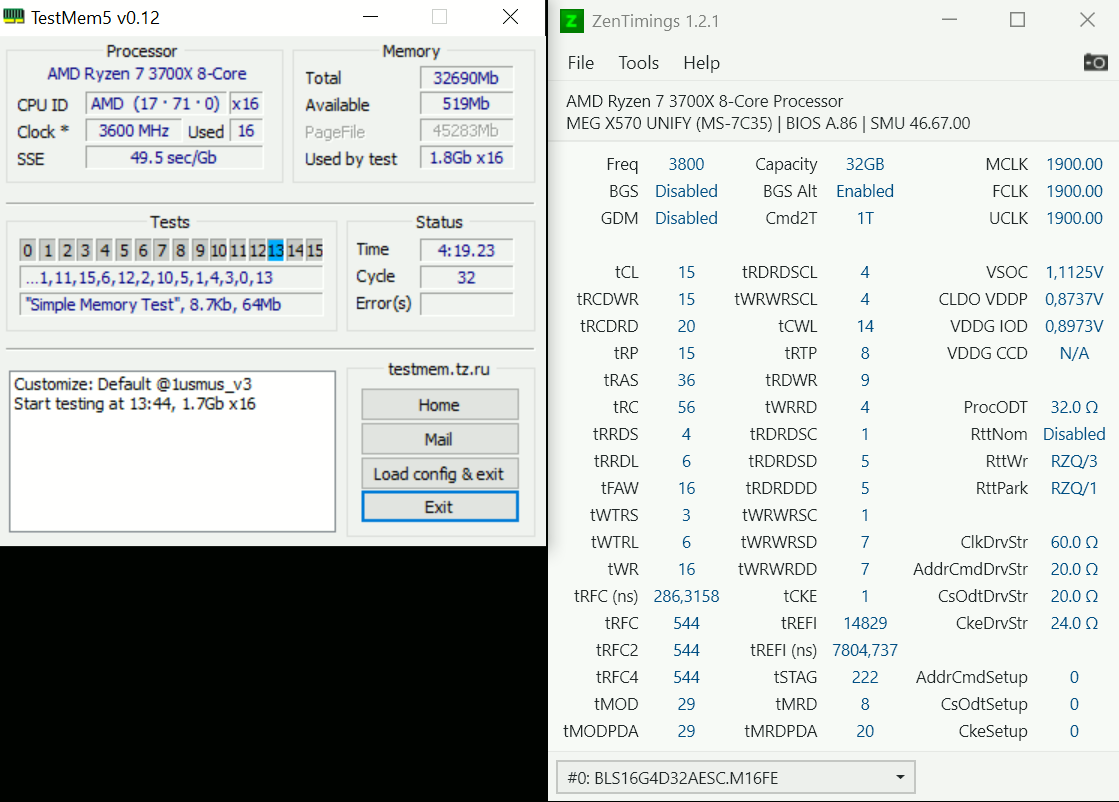Click the Used by test 1.8Gb x16 value
This screenshot has height=802, width=1119.
[x=467, y=158]
